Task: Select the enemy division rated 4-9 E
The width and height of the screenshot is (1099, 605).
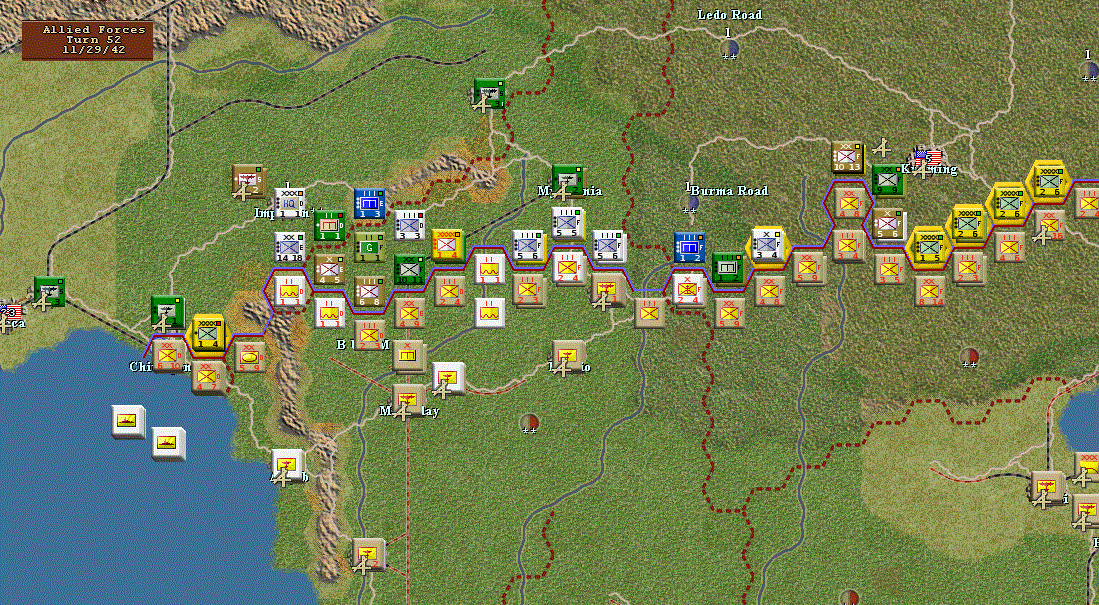Action: click(409, 313)
